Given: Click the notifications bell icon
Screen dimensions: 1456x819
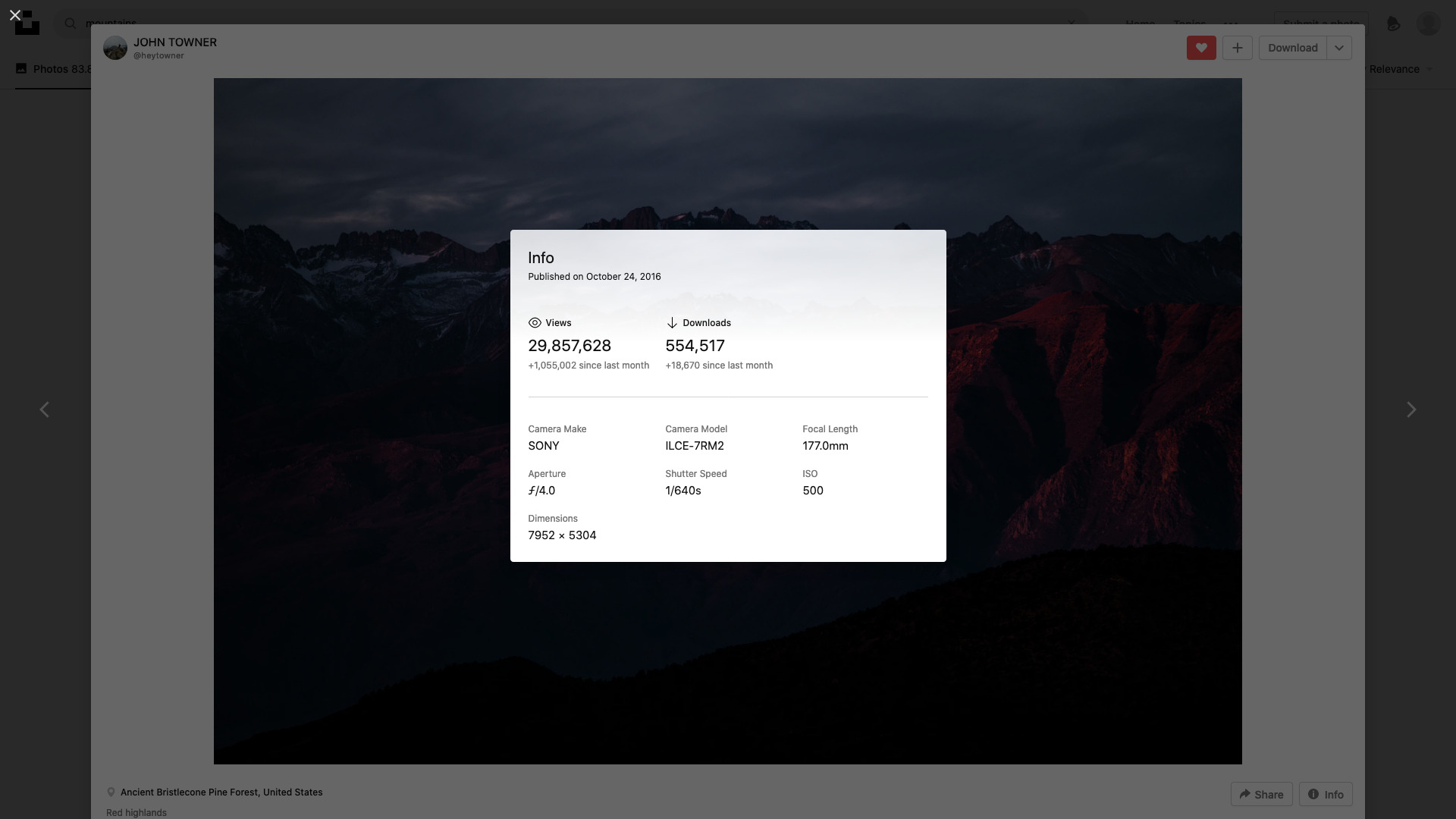Looking at the screenshot, I should tap(1393, 24).
